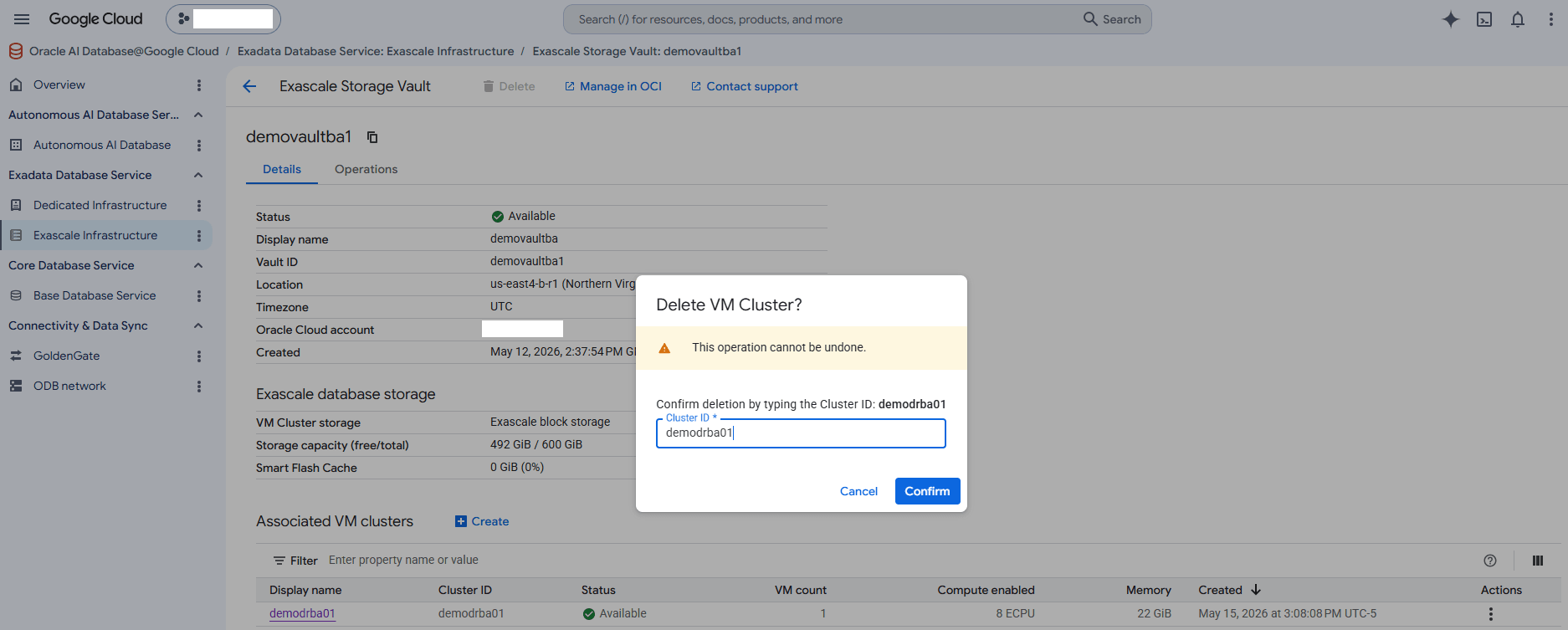
Task: Open Manage in OCI link
Action: (613, 86)
